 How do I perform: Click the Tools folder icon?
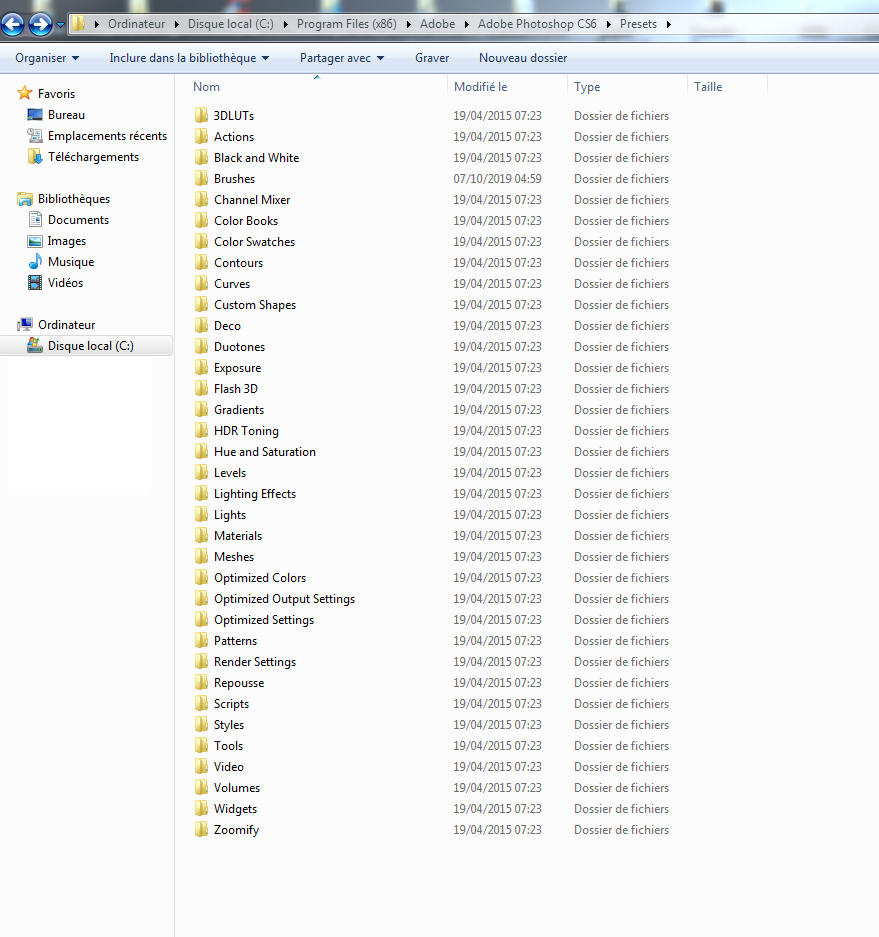(x=201, y=746)
